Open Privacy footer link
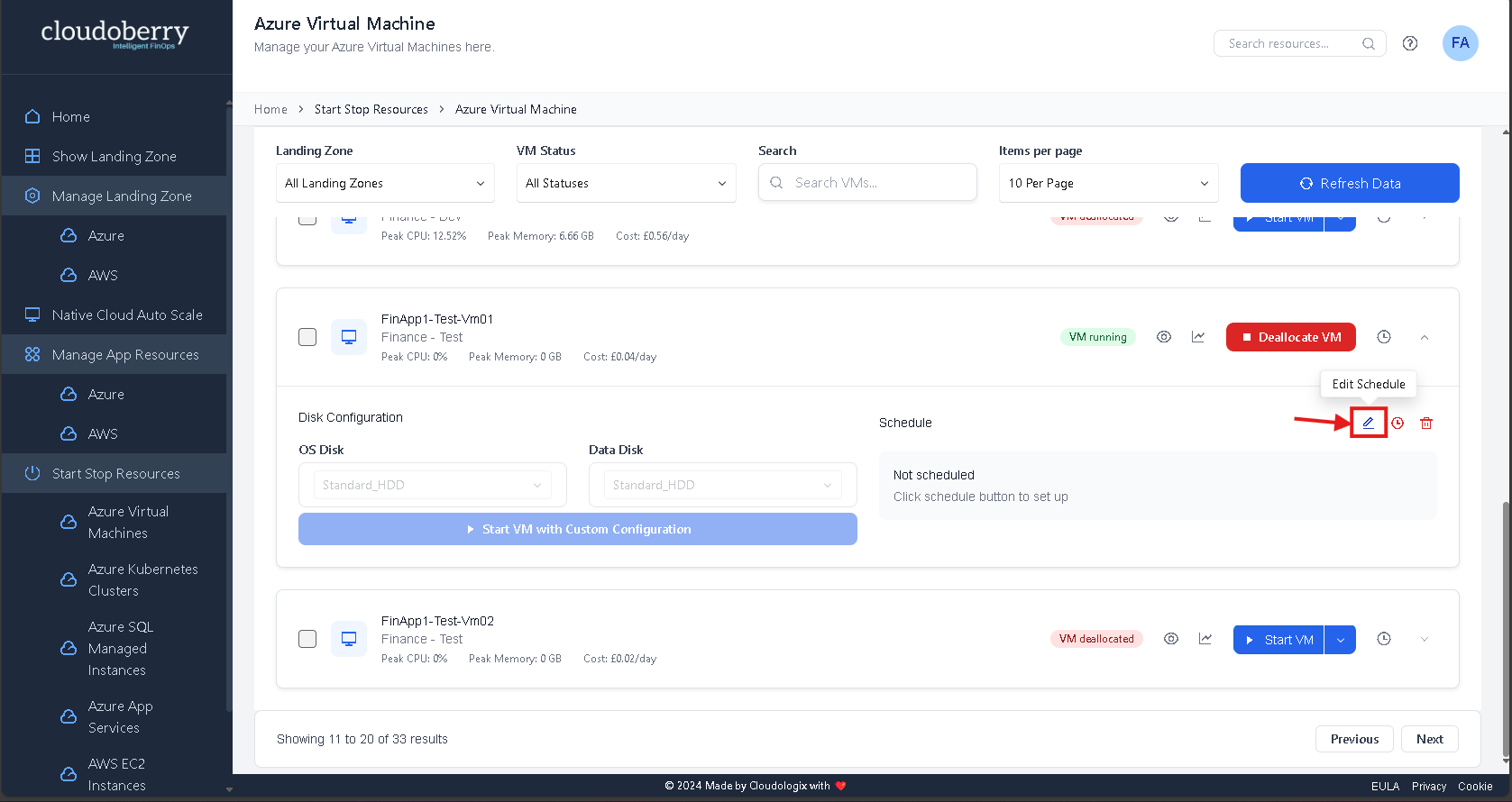Image resolution: width=1512 pixels, height=802 pixels. [x=1429, y=787]
